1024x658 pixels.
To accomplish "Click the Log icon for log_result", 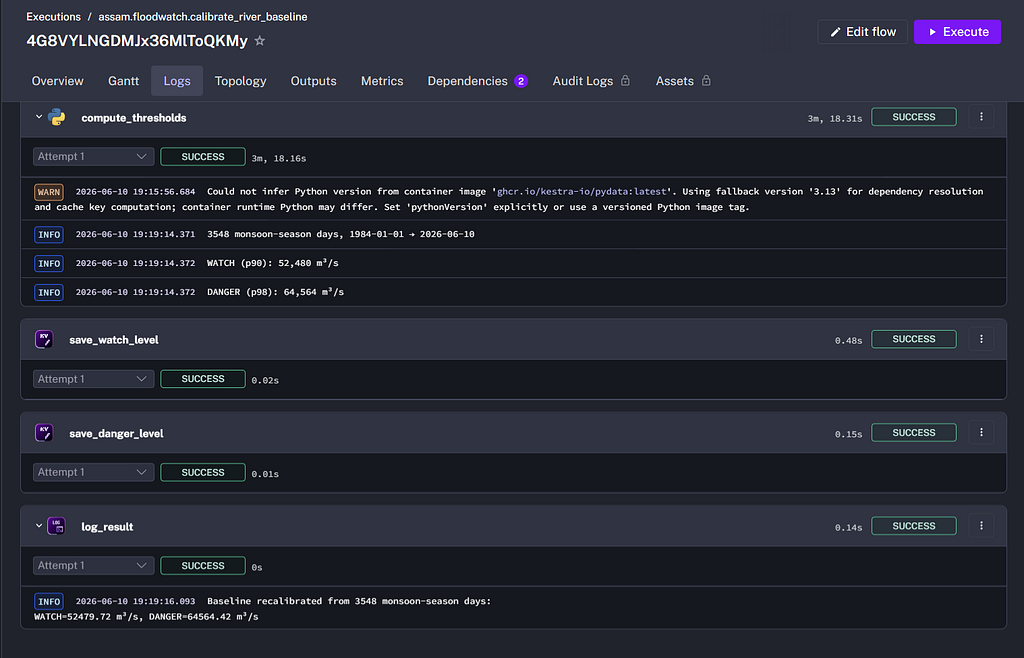I will (57, 526).
